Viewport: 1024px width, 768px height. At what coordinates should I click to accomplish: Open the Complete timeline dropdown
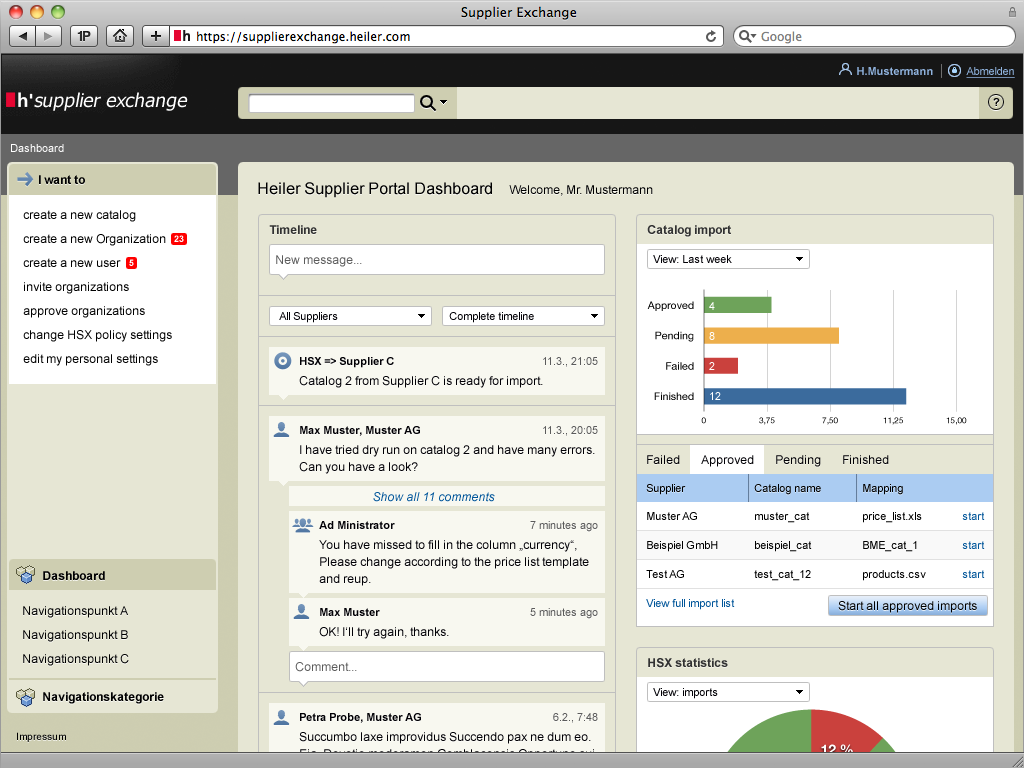[523, 316]
